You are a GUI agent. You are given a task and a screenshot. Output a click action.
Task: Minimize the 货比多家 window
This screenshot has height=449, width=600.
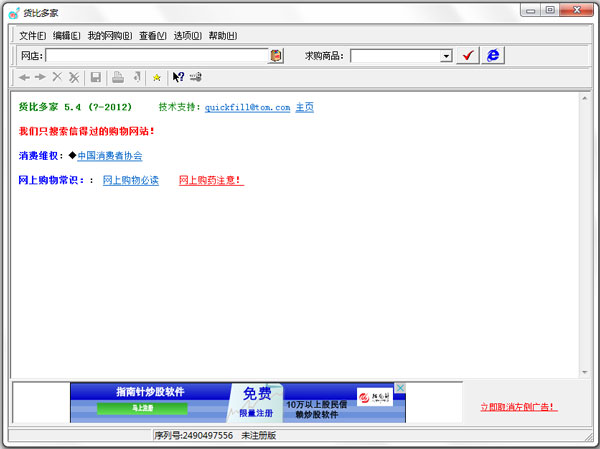coord(531,10)
